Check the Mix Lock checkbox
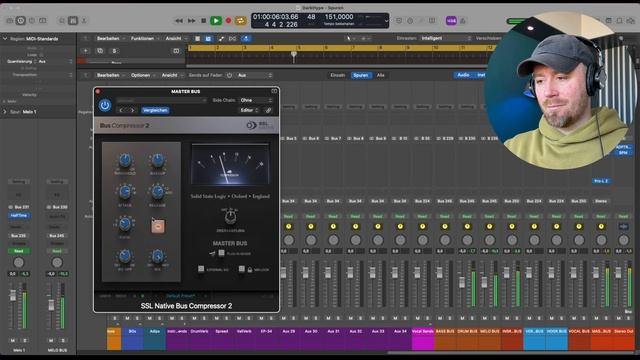The width and height of the screenshot is (640, 360). coord(242,269)
